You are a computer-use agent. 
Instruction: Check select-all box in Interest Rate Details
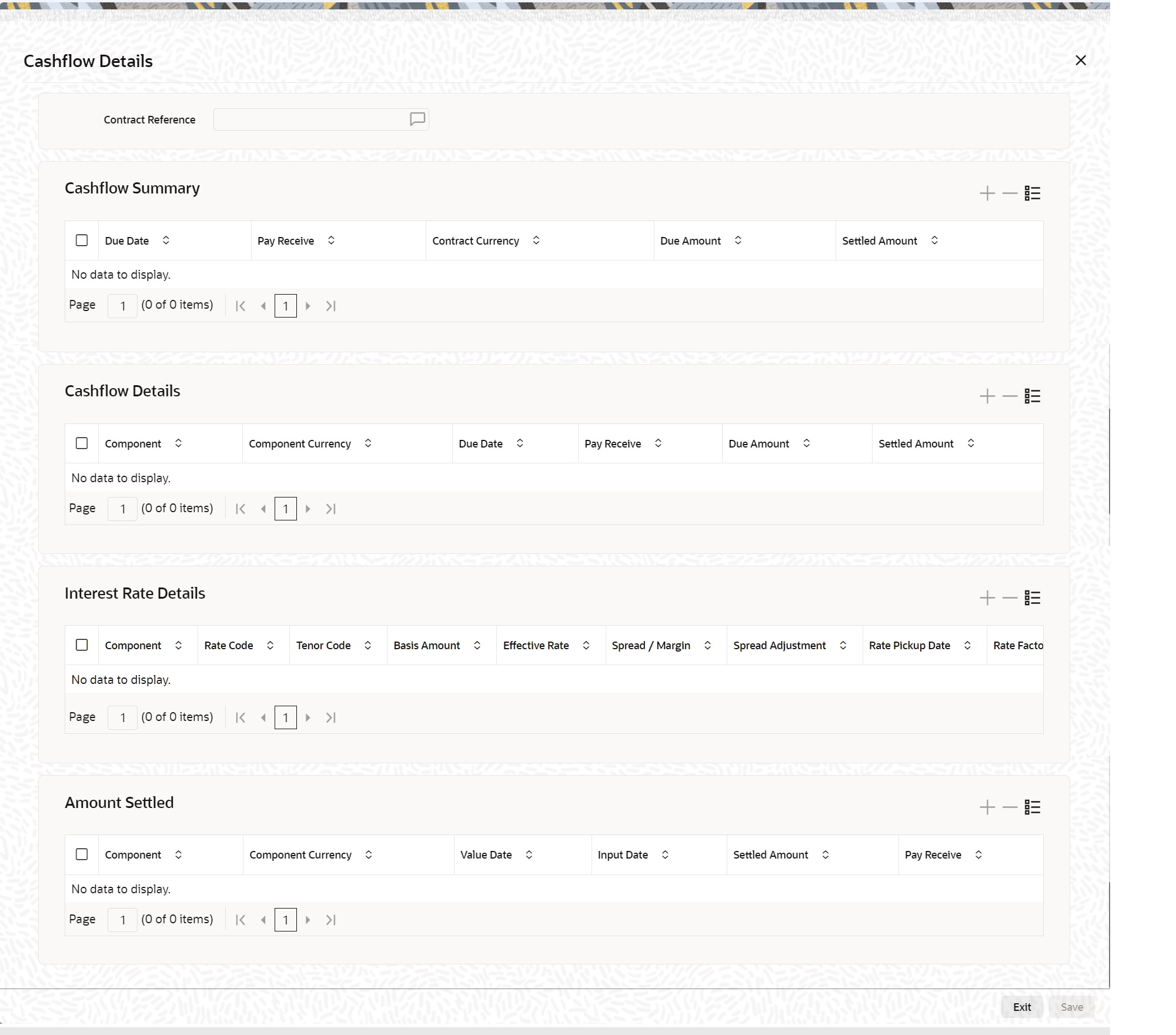pos(82,645)
